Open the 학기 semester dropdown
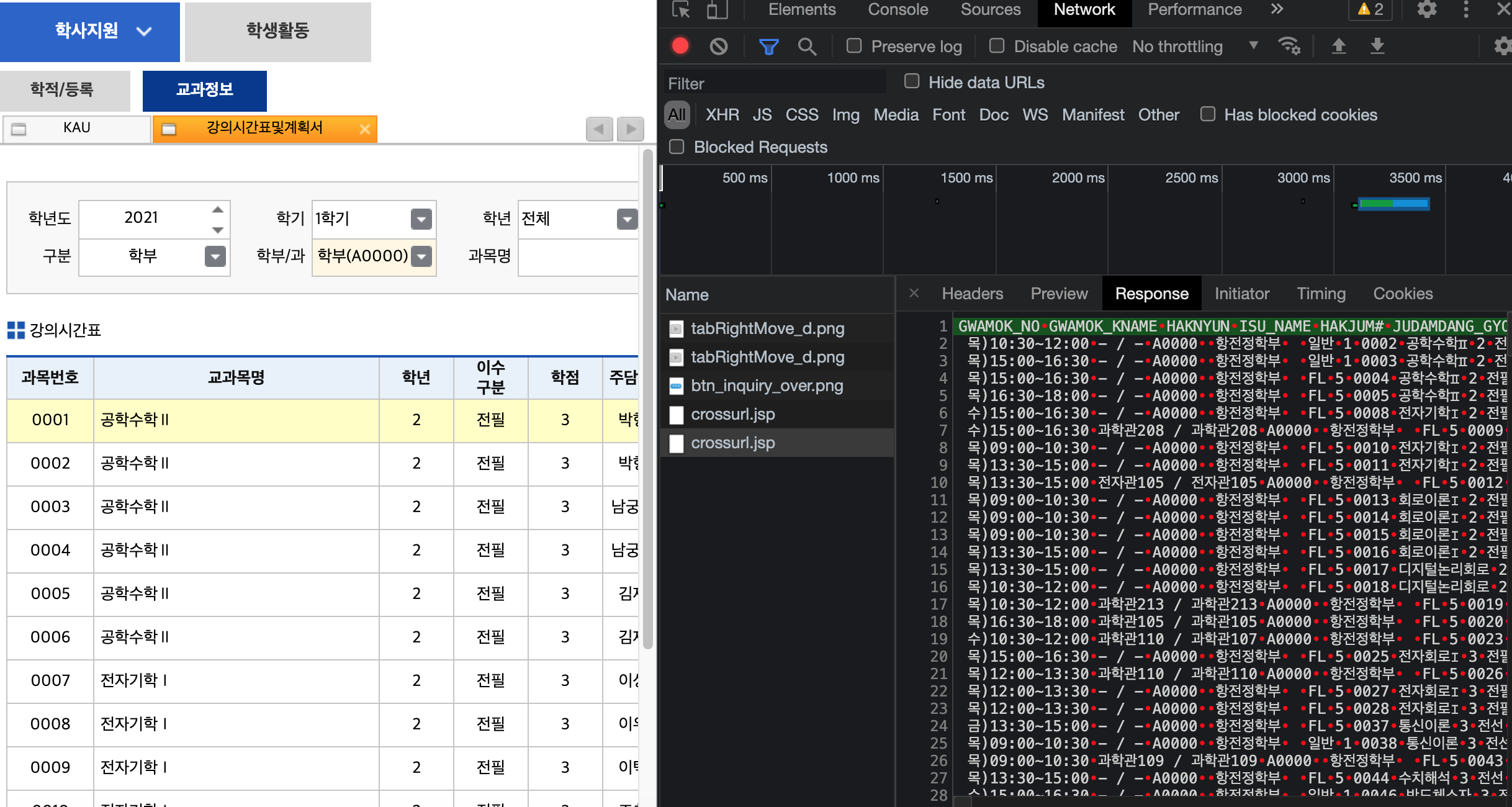Image resolution: width=1512 pixels, height=807 pixels. 421,219
